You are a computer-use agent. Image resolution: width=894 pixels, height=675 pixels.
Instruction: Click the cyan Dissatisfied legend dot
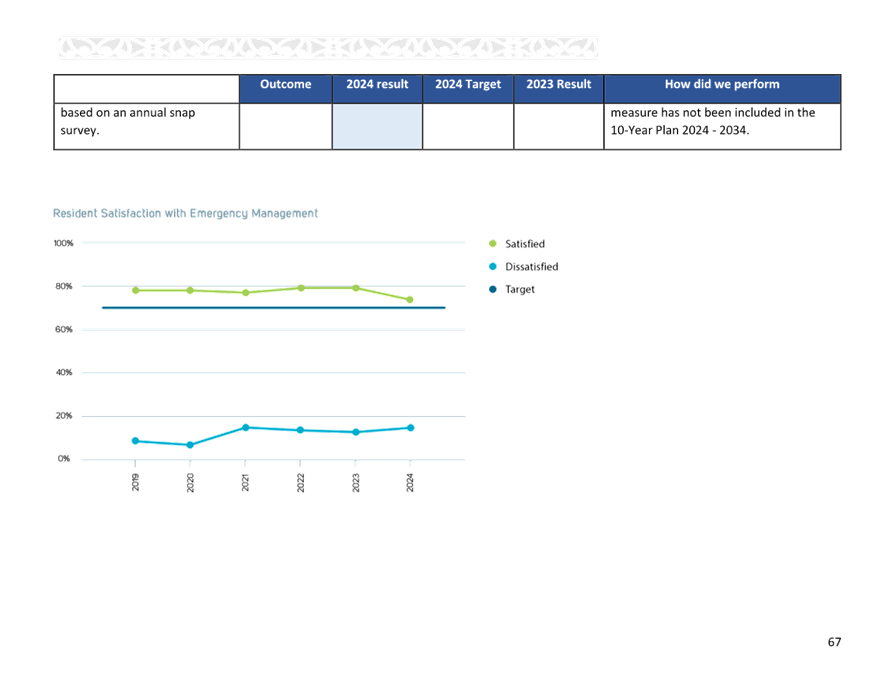pyautogui.click(x=493, y=266)
